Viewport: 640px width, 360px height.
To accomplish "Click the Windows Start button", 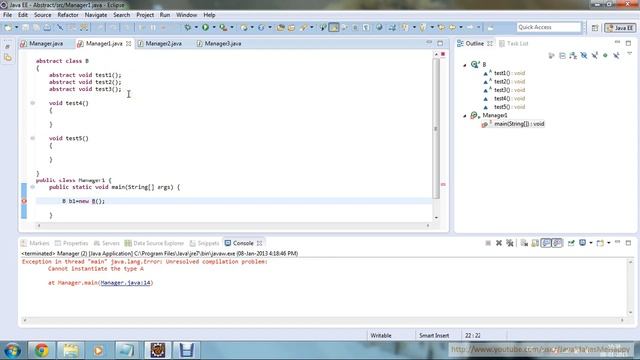I will (12, 351).
